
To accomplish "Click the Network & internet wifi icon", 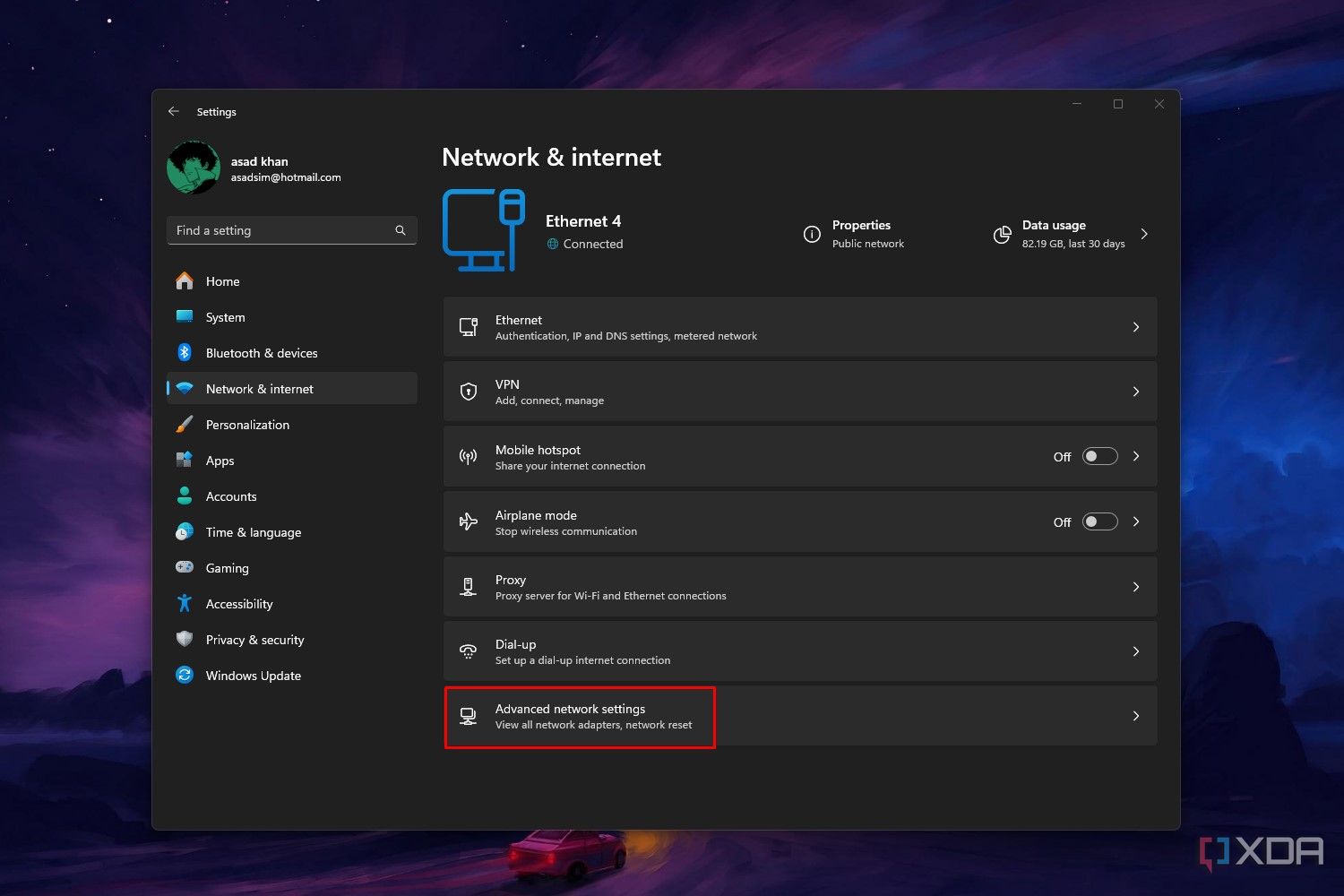I will 185,389.
